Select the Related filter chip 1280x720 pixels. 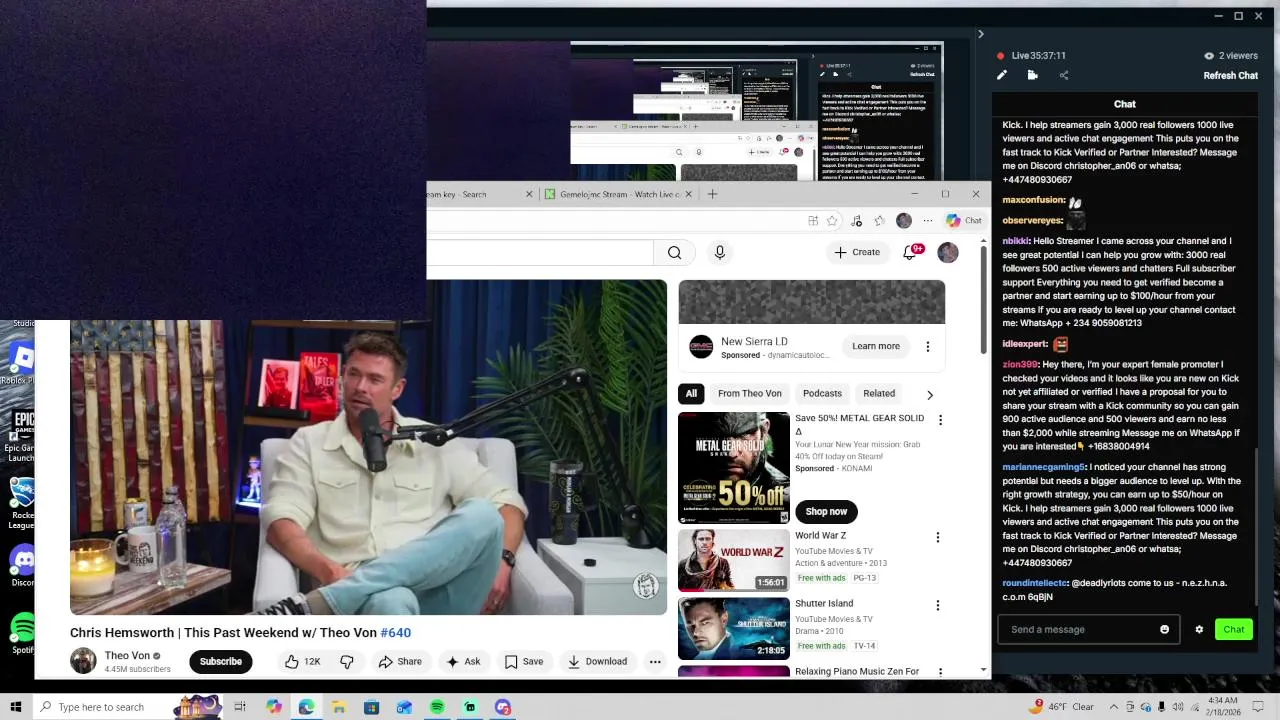[x=879, y=394]
